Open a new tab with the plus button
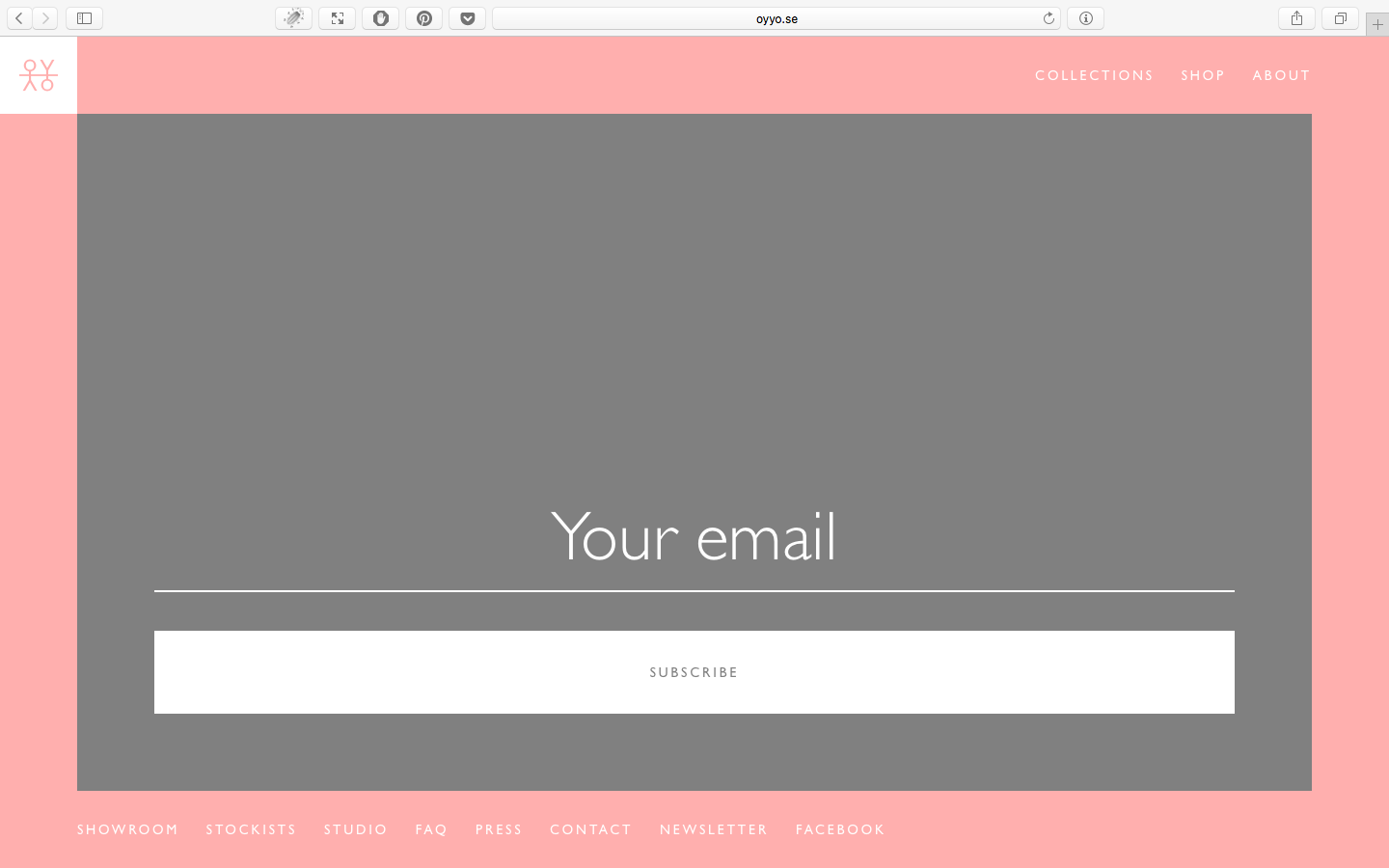This screenshot has width=1389, height=868. (x=1377, y=24)
